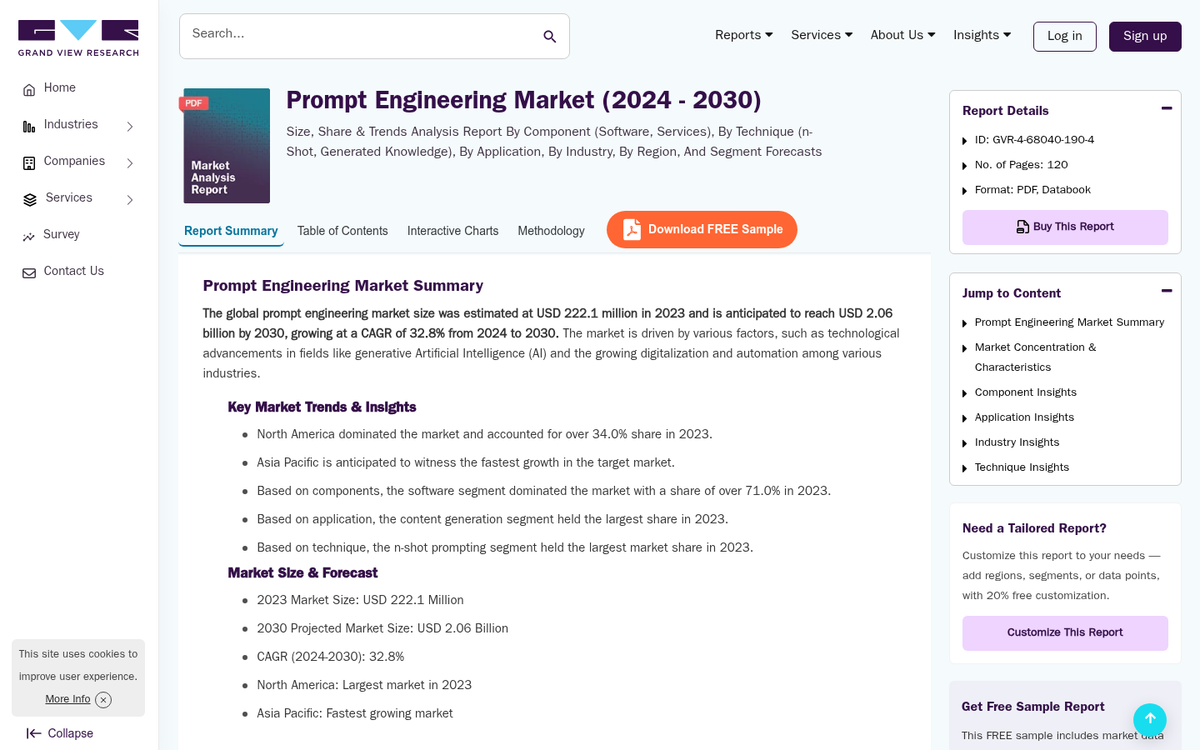Click the No. of Pages: 120 text
The height and width of the screenshot is (750, 1200).
1021,165
